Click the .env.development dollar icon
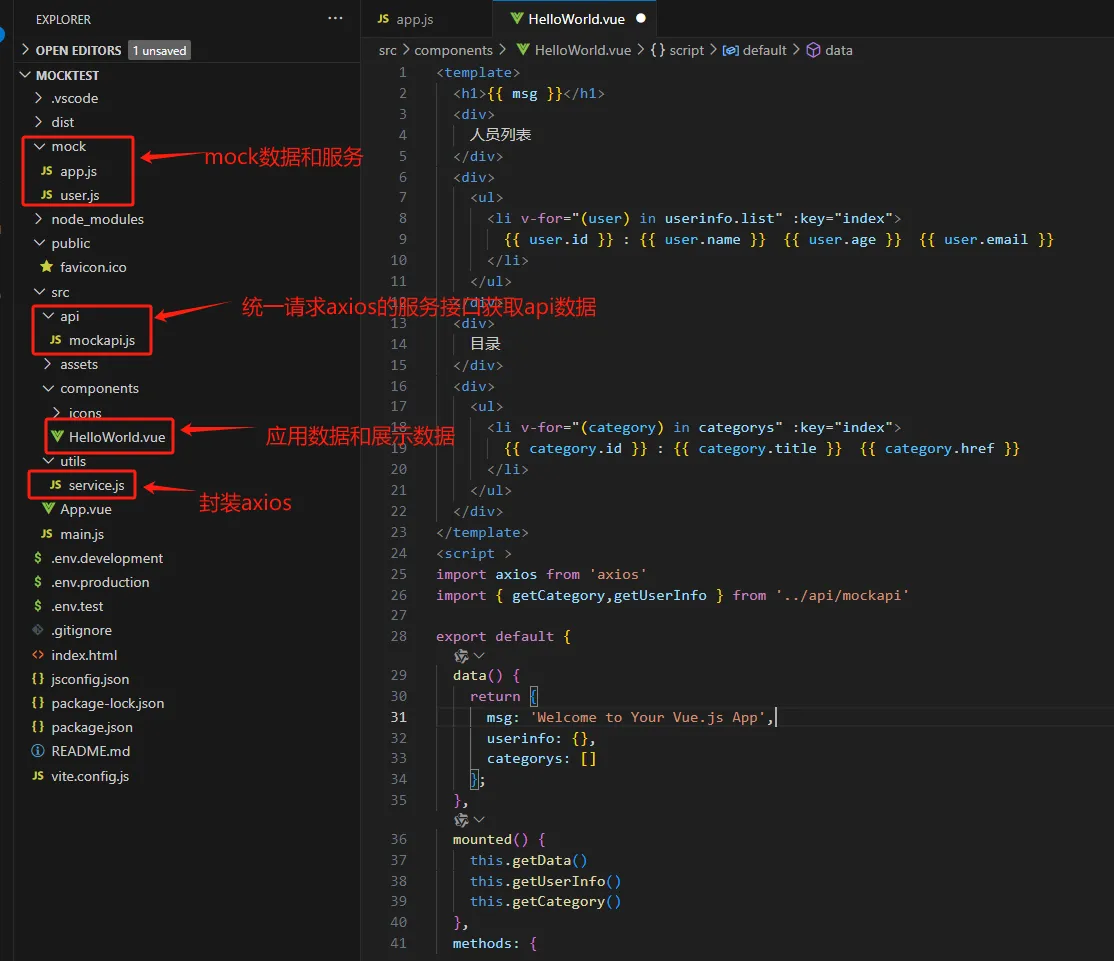Viewport: 1114px width, 961px height. [38, 558]
